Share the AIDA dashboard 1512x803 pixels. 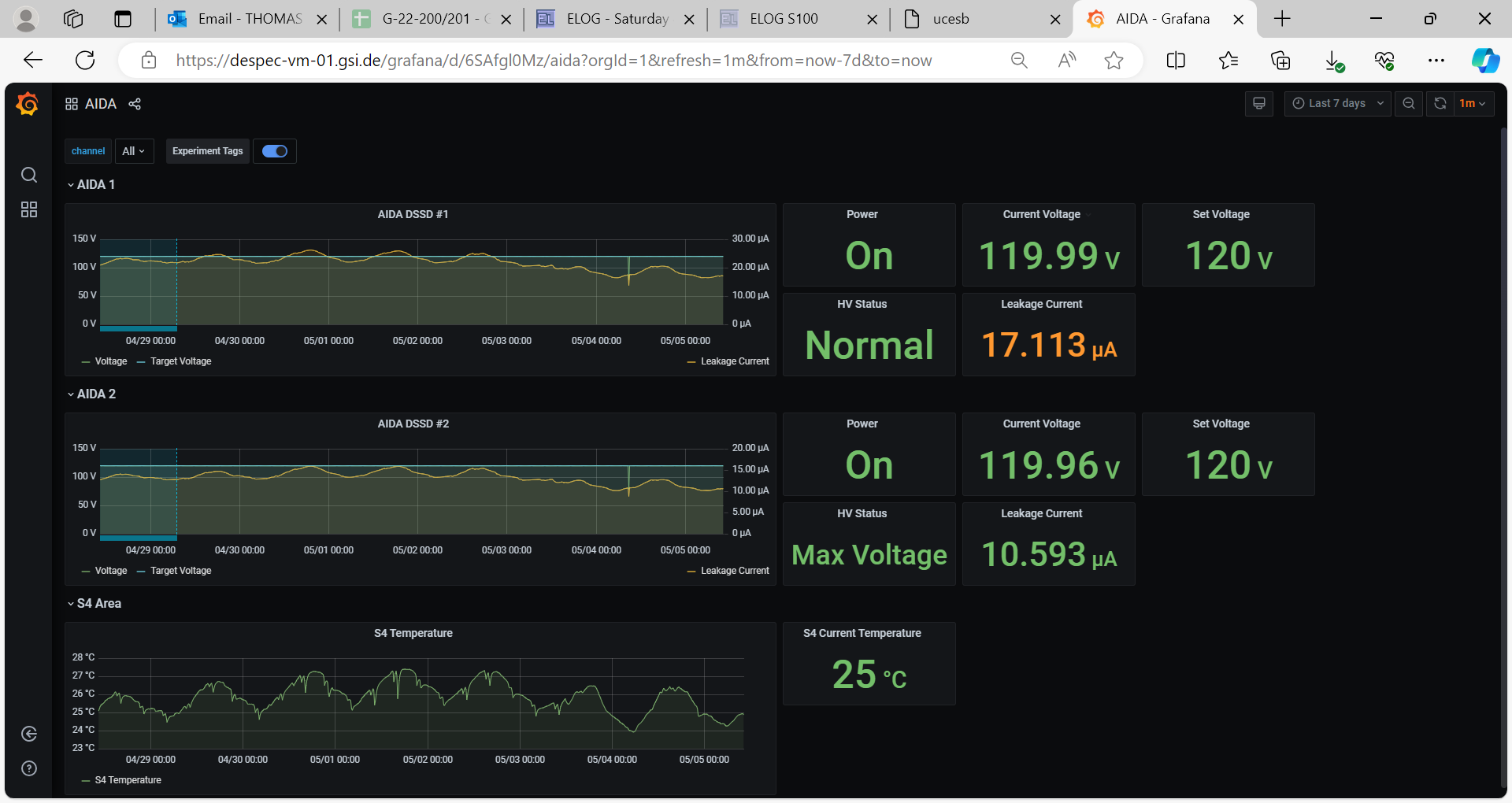[135, 104]
